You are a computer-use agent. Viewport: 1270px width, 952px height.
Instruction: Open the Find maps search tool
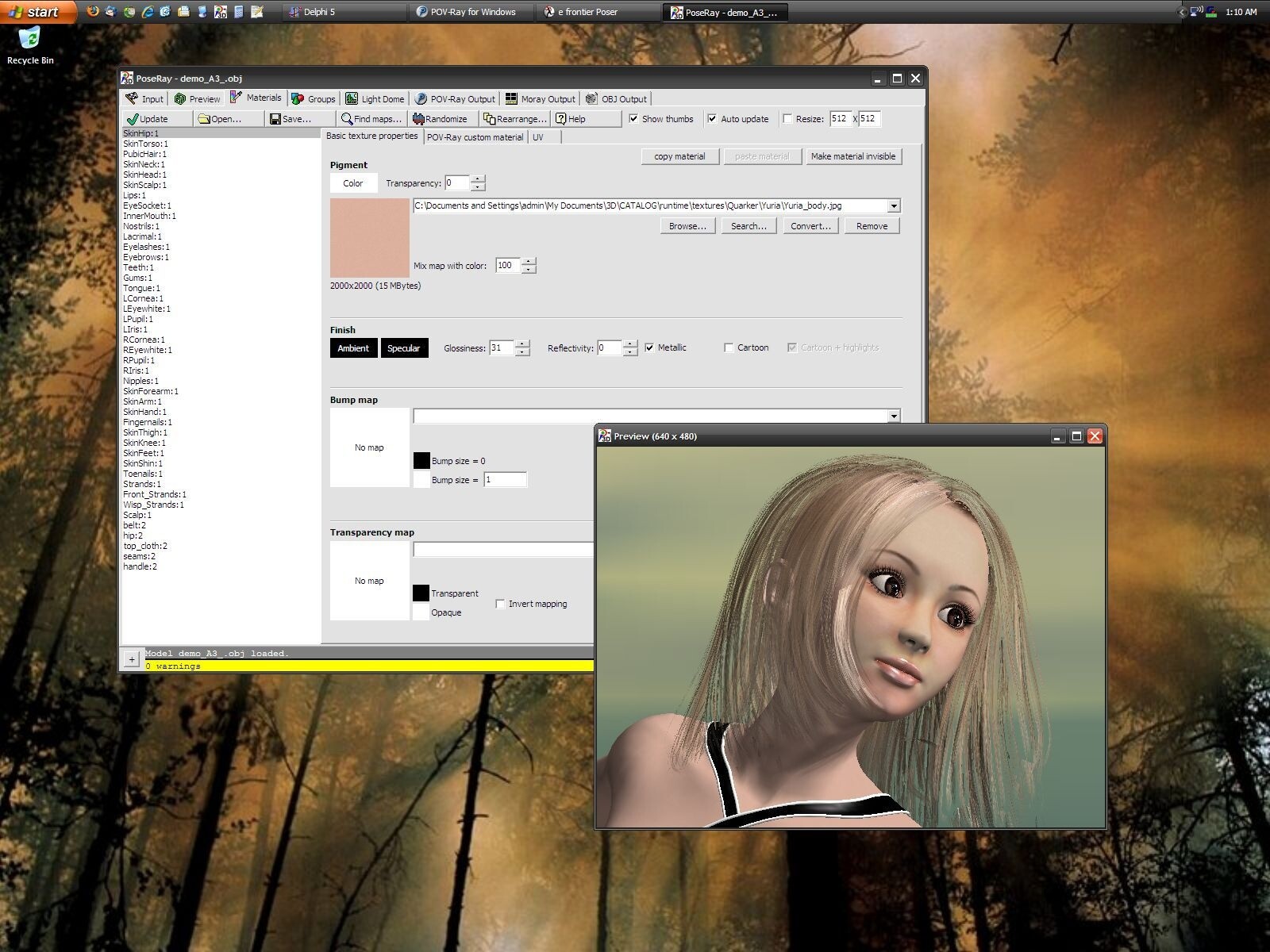pos(371,119)
